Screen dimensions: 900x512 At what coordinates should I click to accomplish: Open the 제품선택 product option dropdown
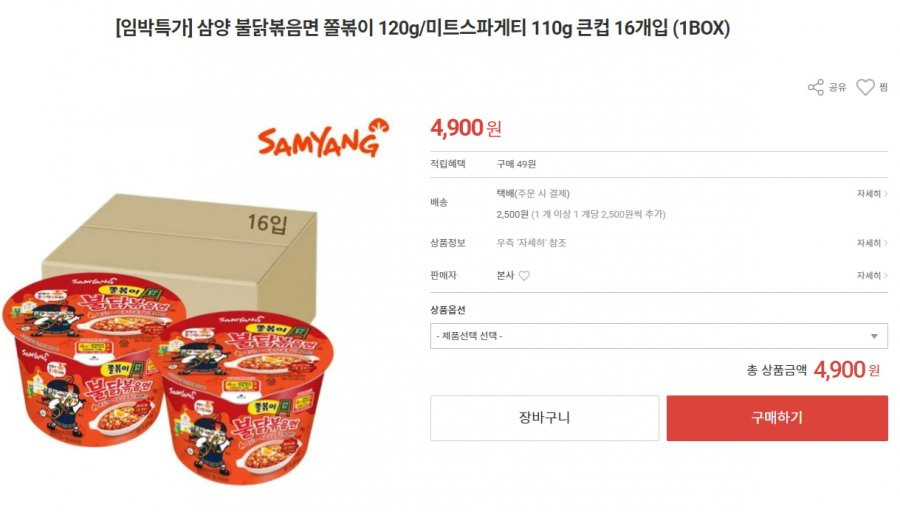pyautogui.click(x=658, y=336)
